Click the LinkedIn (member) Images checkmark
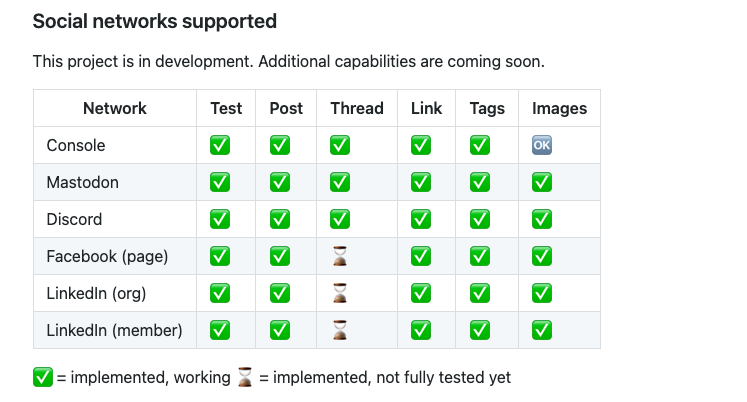The height and width of the screenshot is (402, 747). point(542,330)
